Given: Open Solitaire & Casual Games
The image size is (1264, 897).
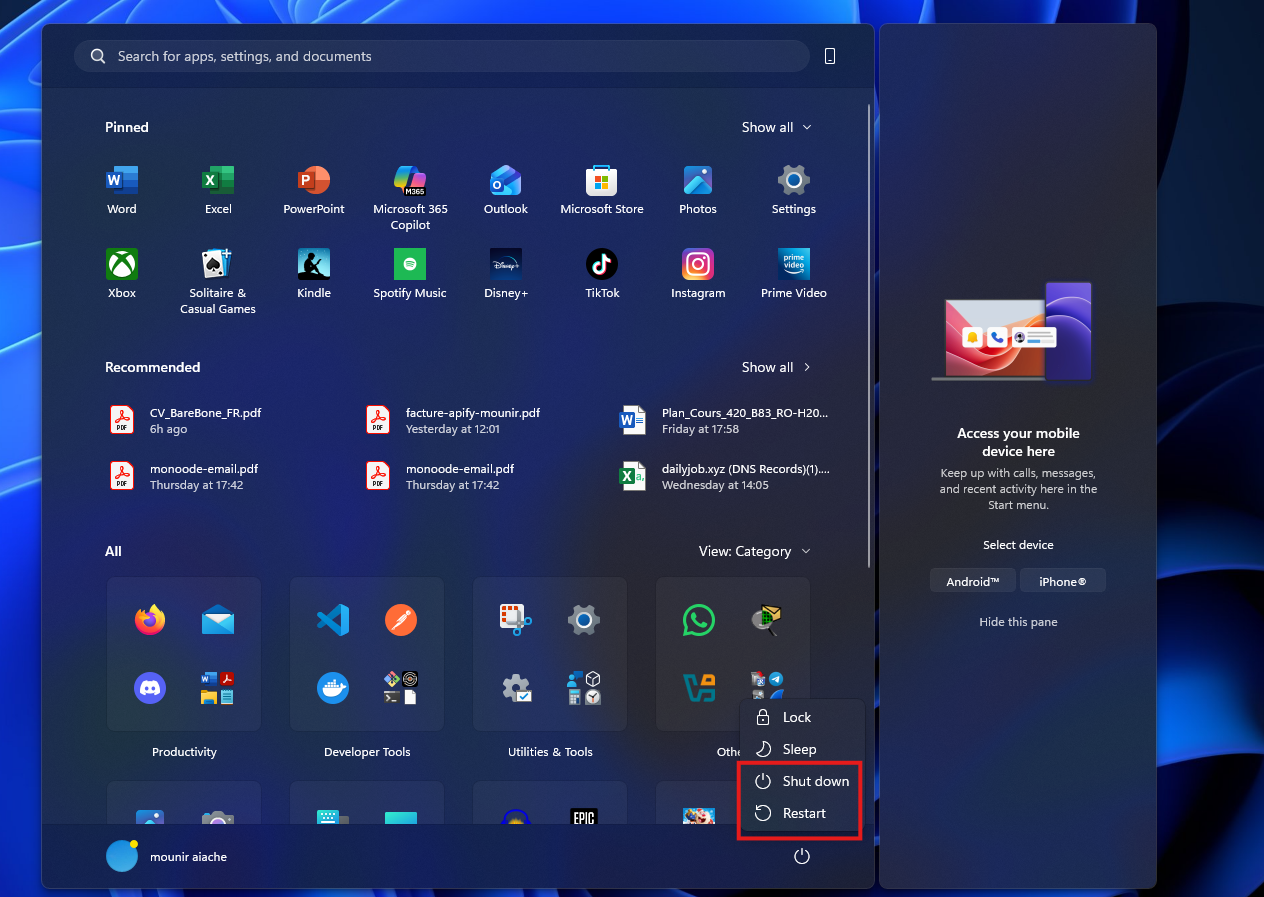Looking at the screenshot, I should point(218,281).
